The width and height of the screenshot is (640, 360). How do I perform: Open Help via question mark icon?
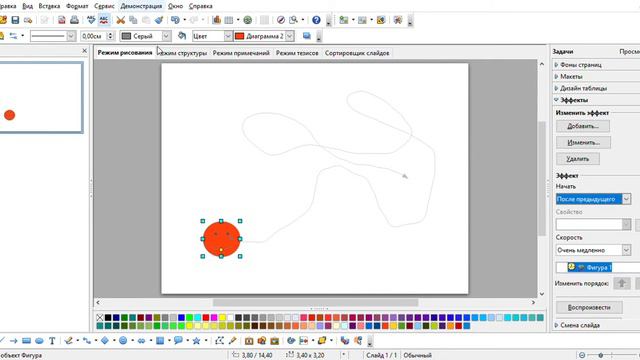(316, 20)
